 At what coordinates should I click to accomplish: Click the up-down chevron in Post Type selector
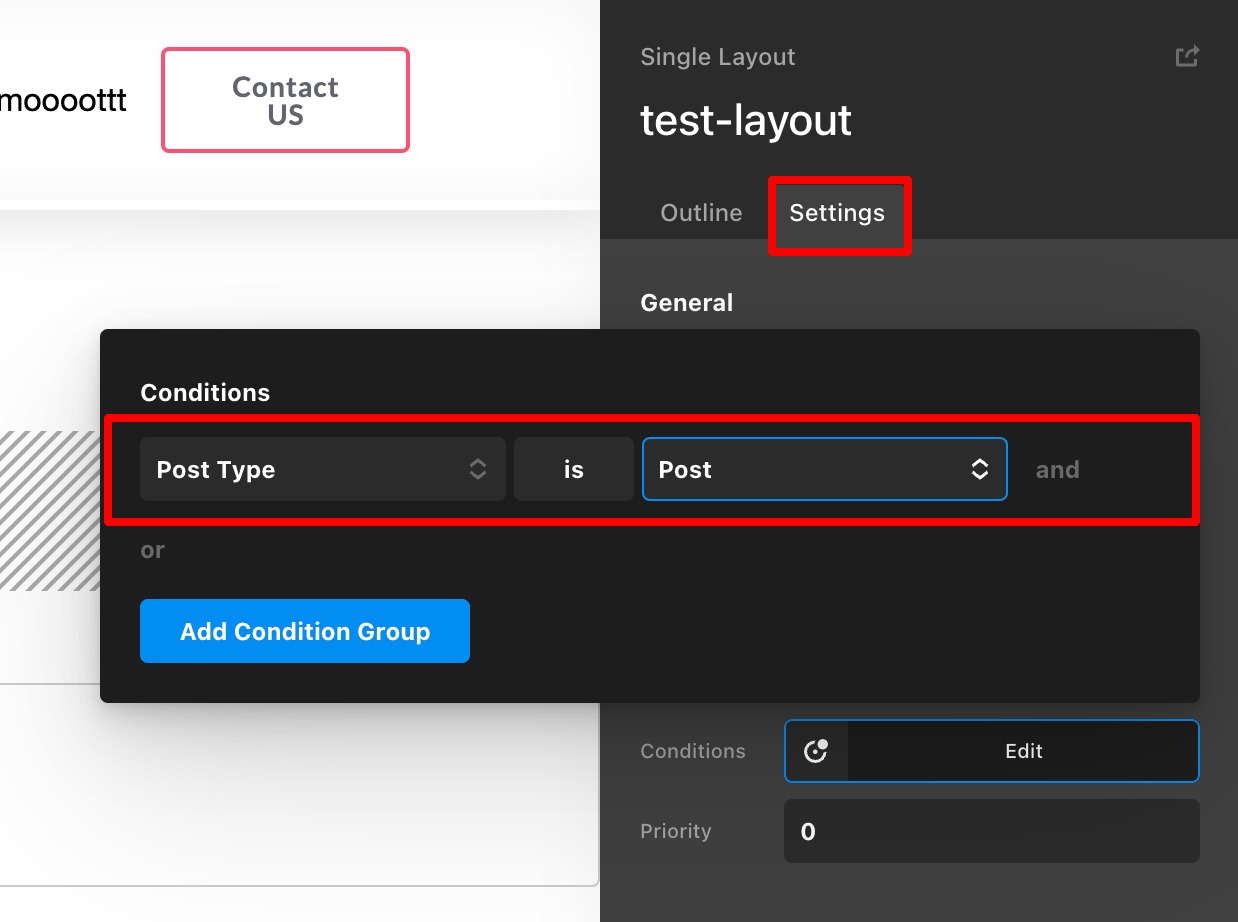point(478,469)
